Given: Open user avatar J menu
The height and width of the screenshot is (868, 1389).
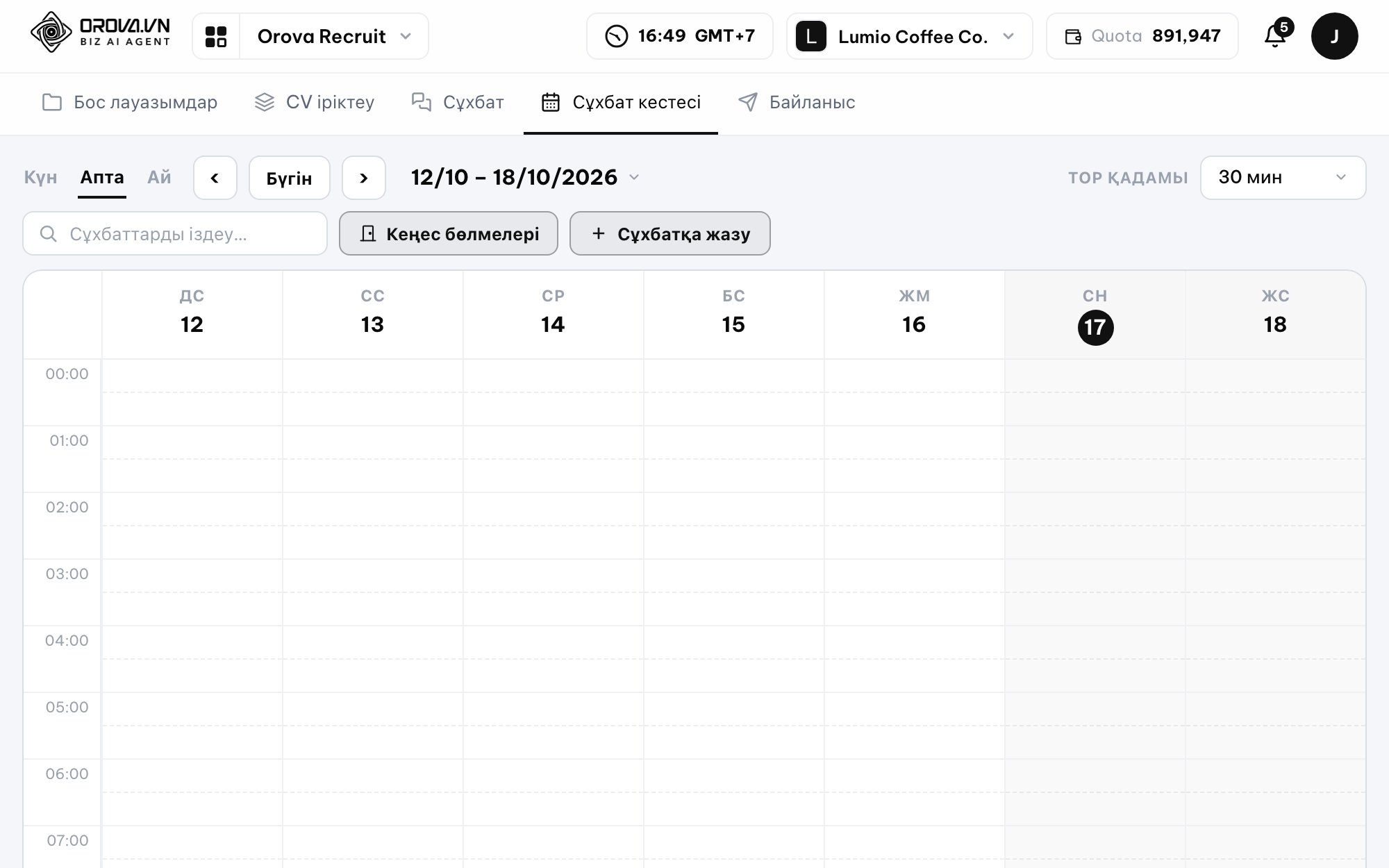Looking at the screenshot, I should click(x=1334, y=36).
